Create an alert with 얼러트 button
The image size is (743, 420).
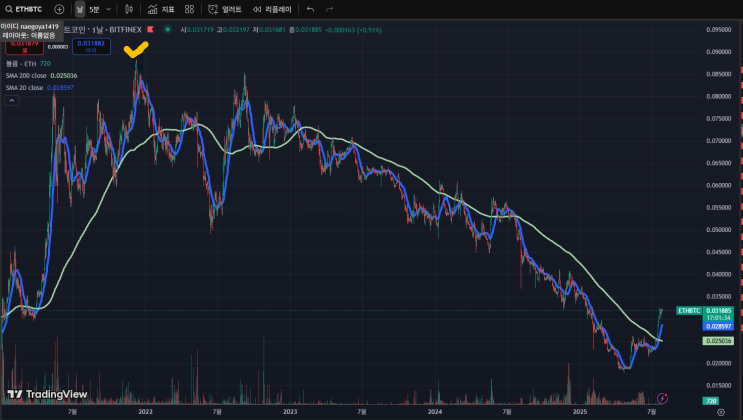225,9
